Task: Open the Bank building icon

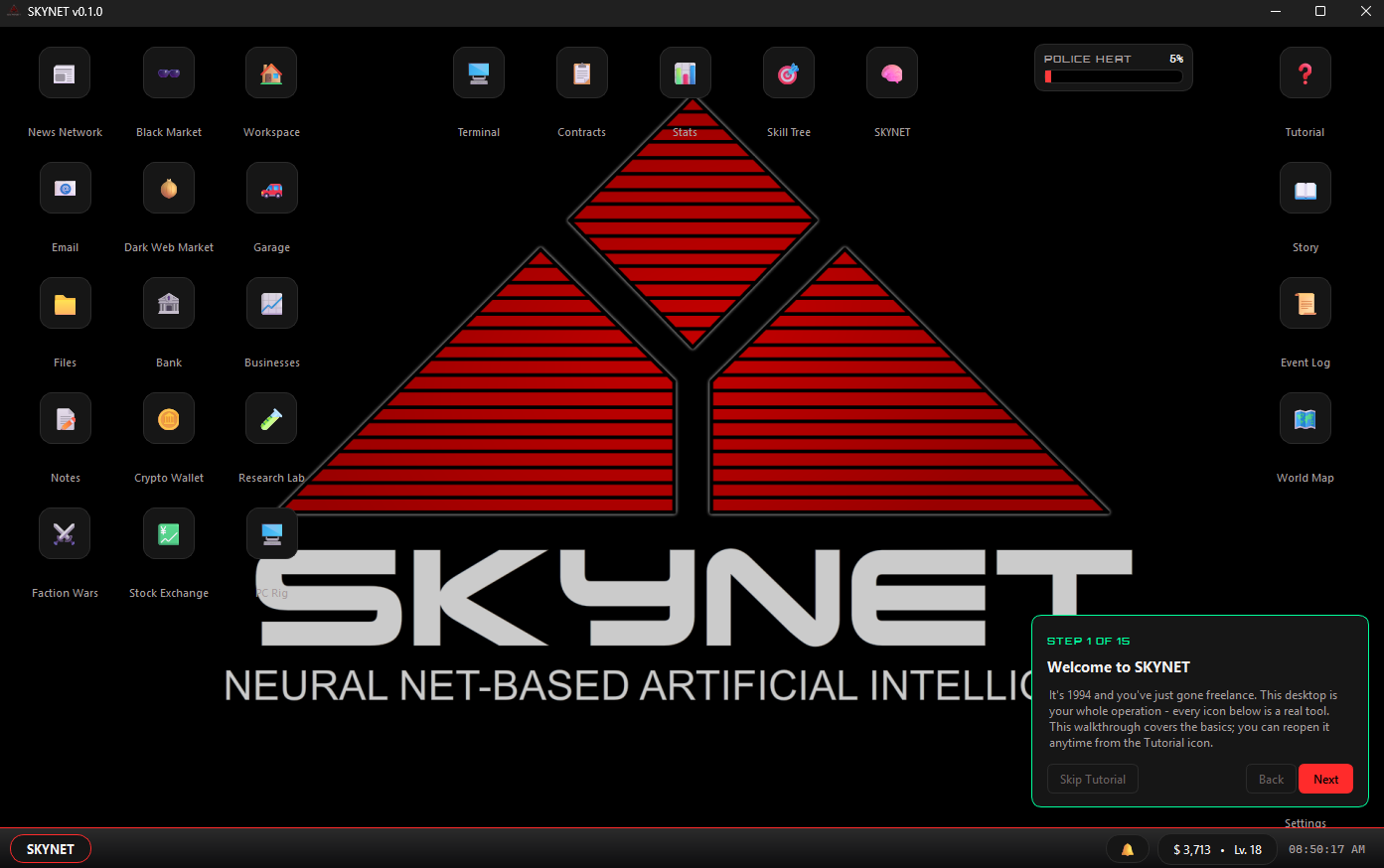Action: click(x=169, y=304)
